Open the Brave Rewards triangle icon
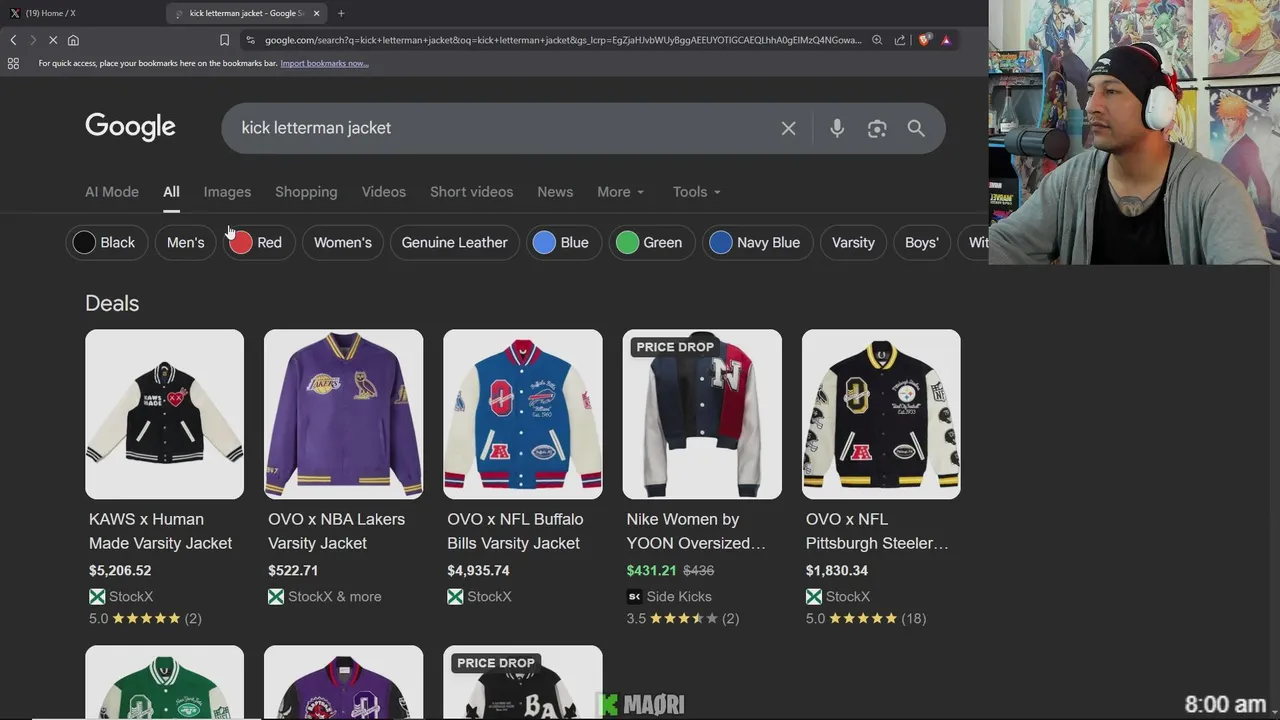The width and height of the screenshot is (1280, 720). [x=946, y=40]
